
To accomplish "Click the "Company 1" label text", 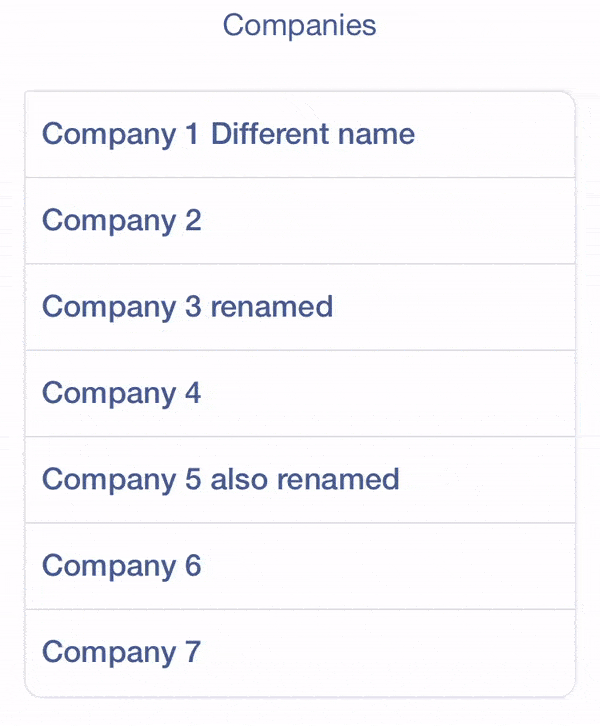I will [121, 134].
